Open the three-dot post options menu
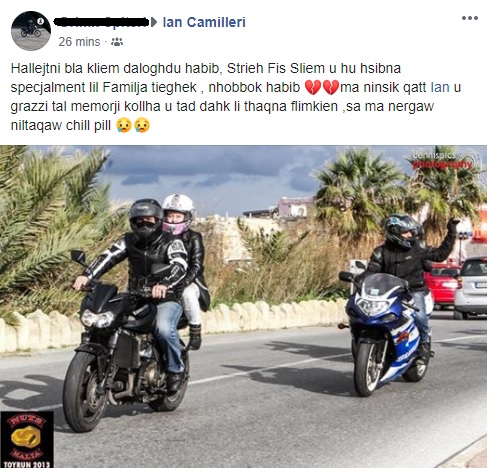This screenshot has height=468, width=487. click(470, 18)
